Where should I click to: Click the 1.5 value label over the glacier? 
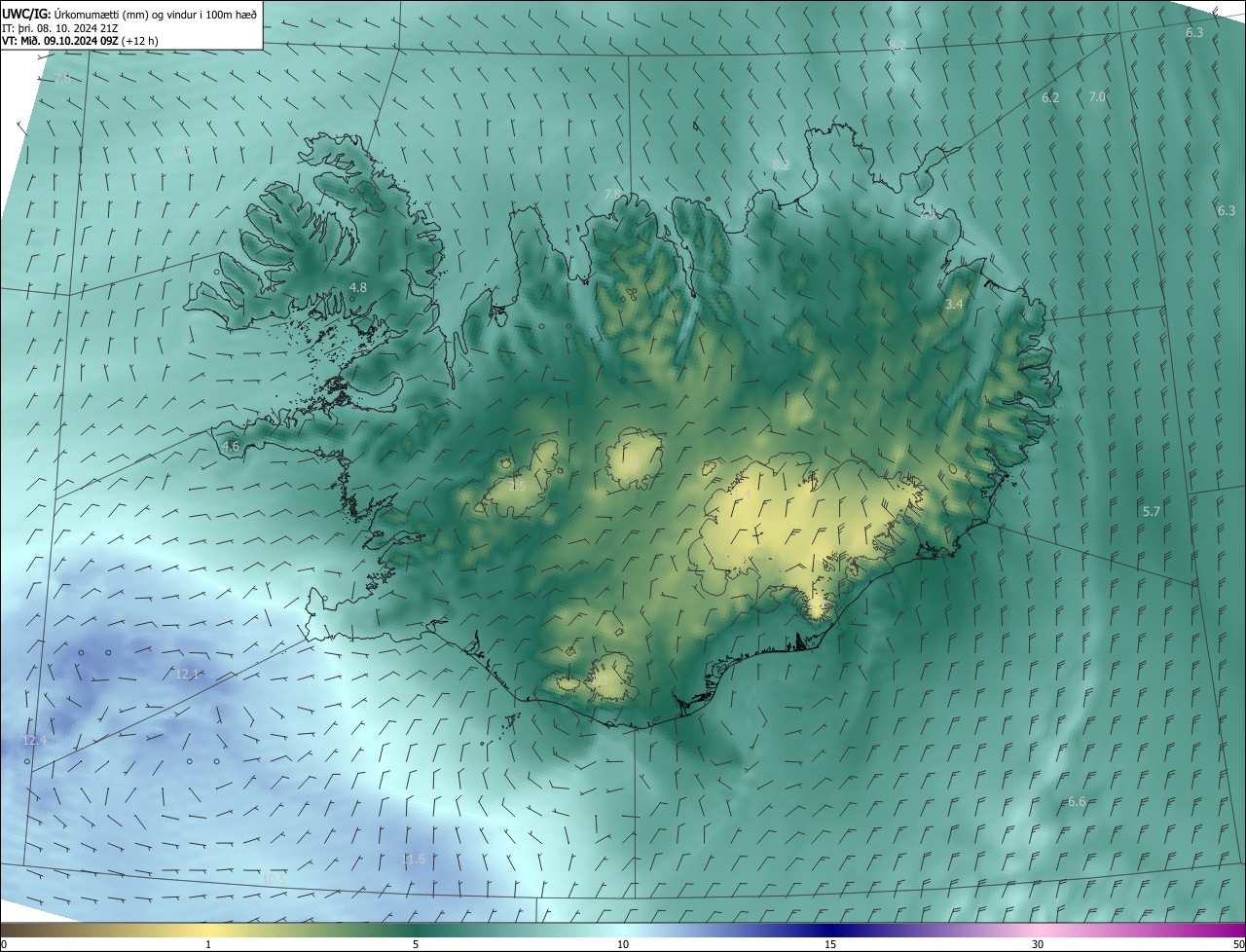[x=517, y=485]
